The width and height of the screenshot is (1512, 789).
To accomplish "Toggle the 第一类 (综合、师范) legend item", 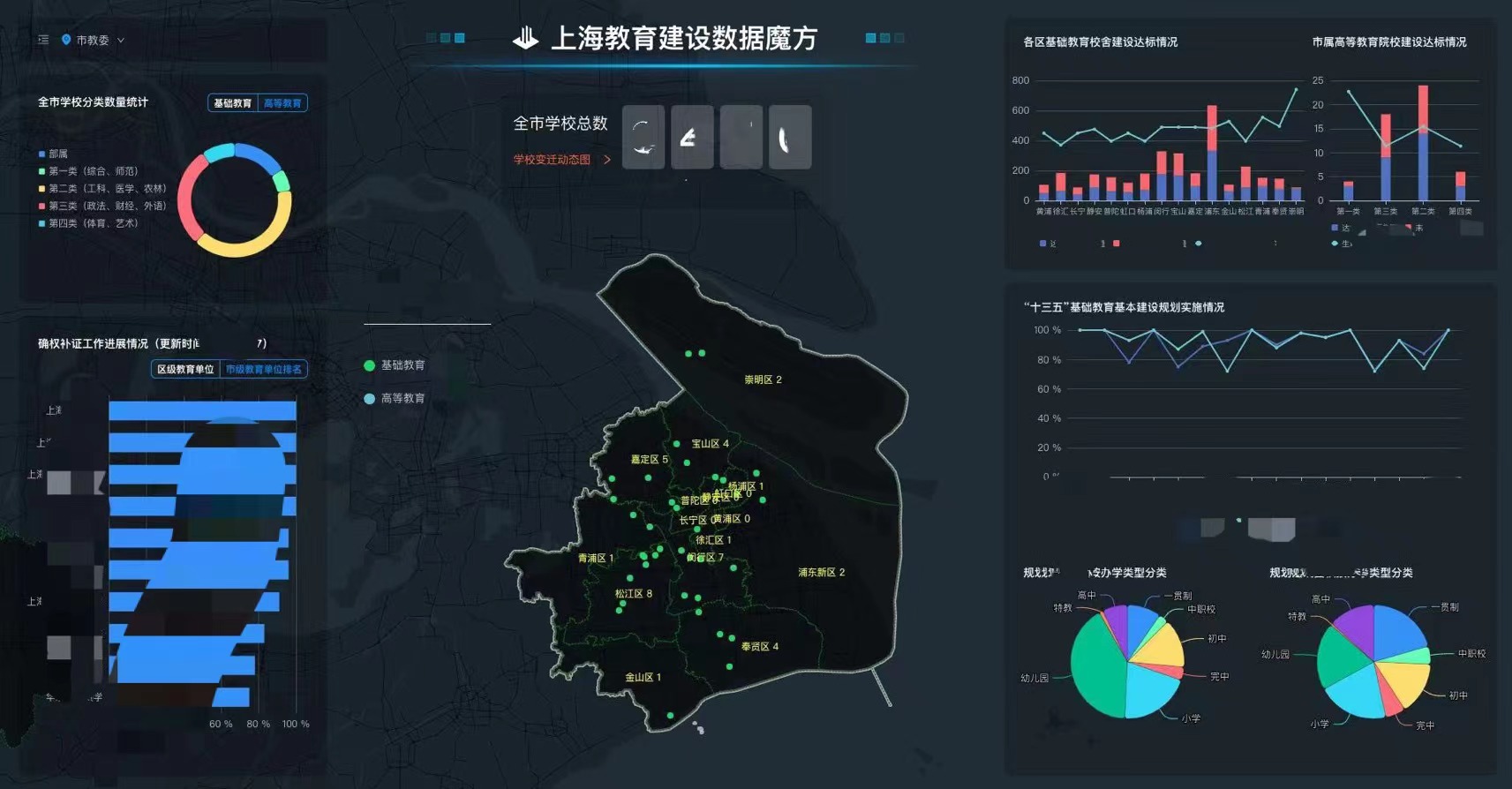I will 93,171.
